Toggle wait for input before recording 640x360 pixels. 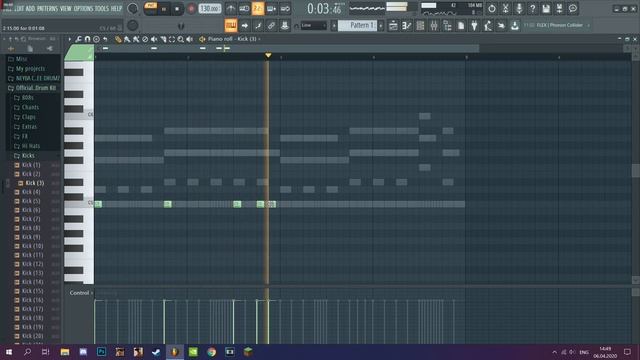[244, 8]
